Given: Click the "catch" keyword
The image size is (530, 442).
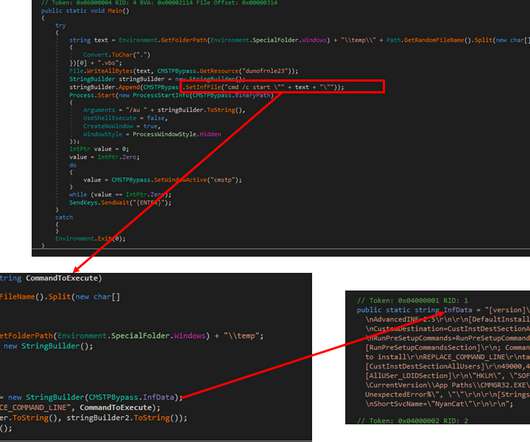Looking at the screenshot, I should click(64, 217).
